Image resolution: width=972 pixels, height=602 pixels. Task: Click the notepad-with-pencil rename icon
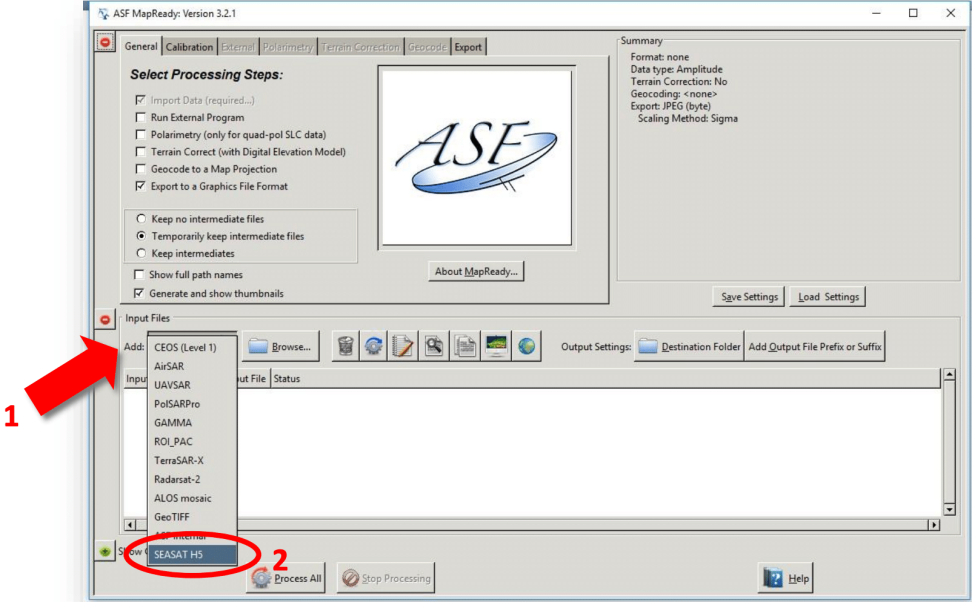(x=403, y=346)
